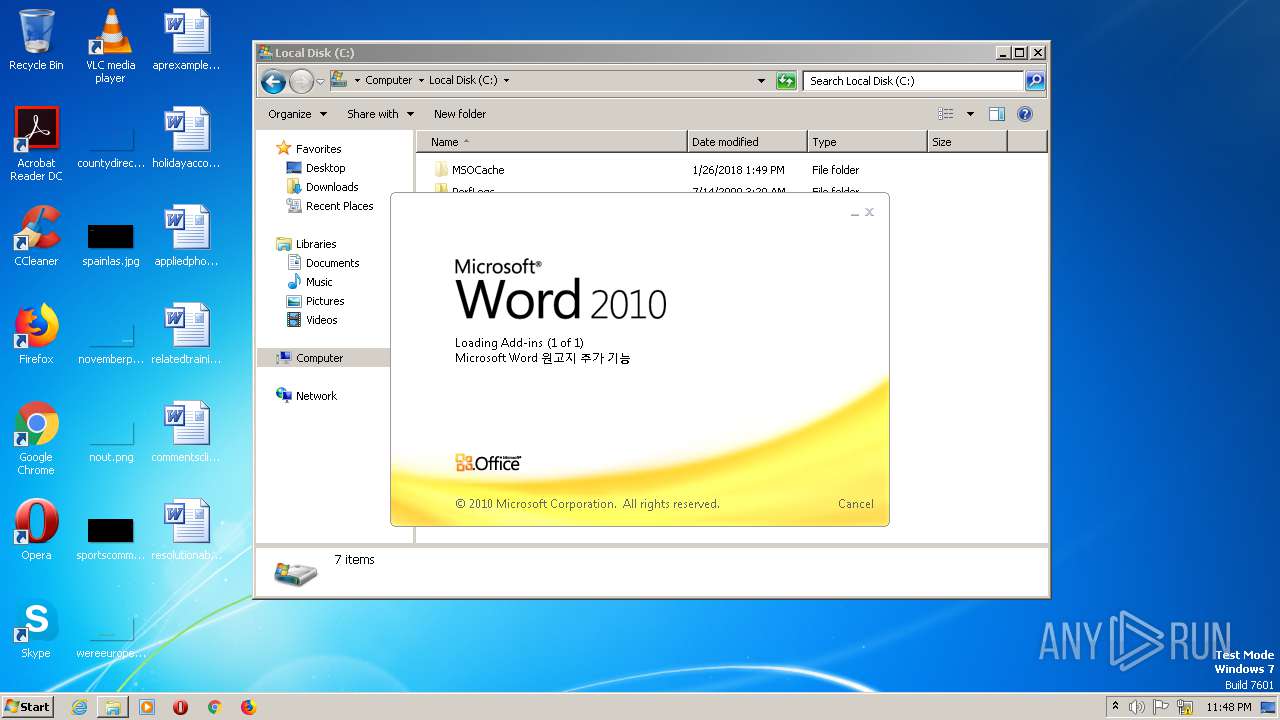Viewport: 1280px width, 720px height.
Task: Open the Organize dropdown menu
Action: 297,114
